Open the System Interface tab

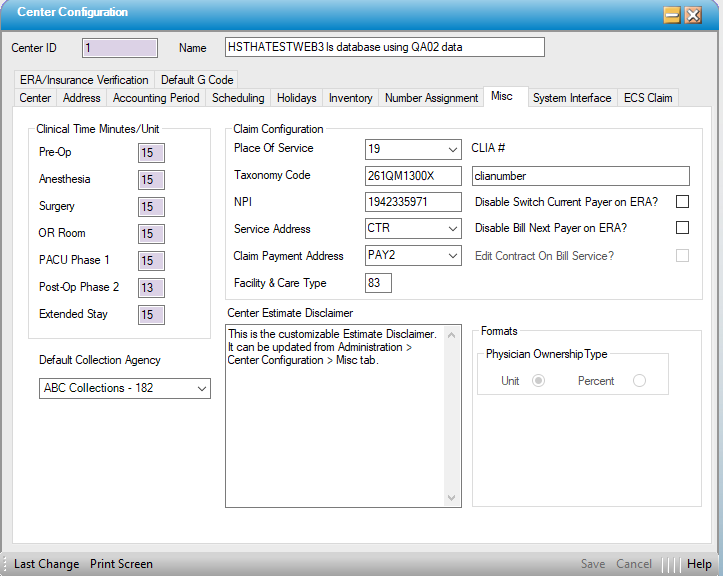coord(572,98)
